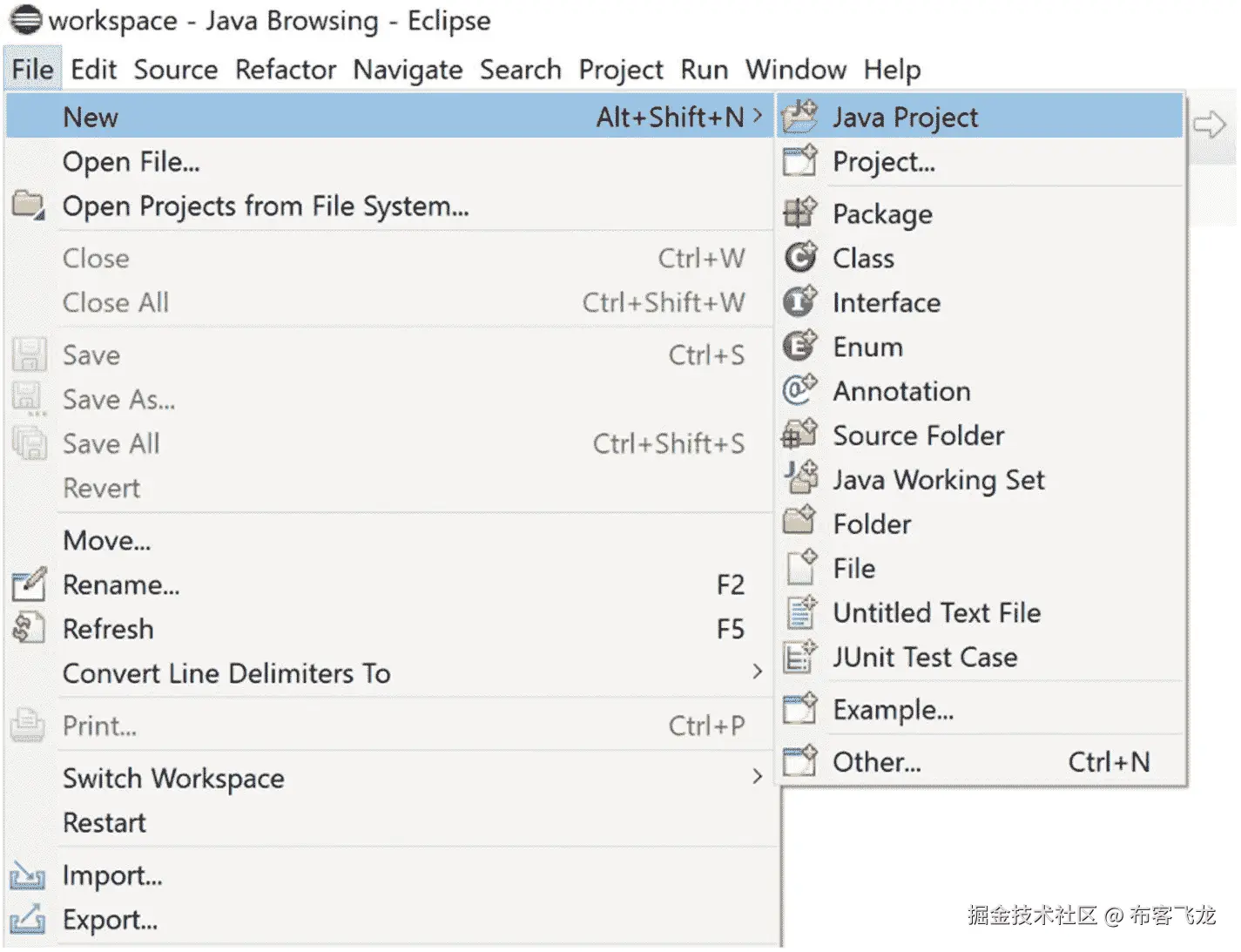
Task: Click Other... with Ctrl+N shortcut
Action: [x=876, y=762]
